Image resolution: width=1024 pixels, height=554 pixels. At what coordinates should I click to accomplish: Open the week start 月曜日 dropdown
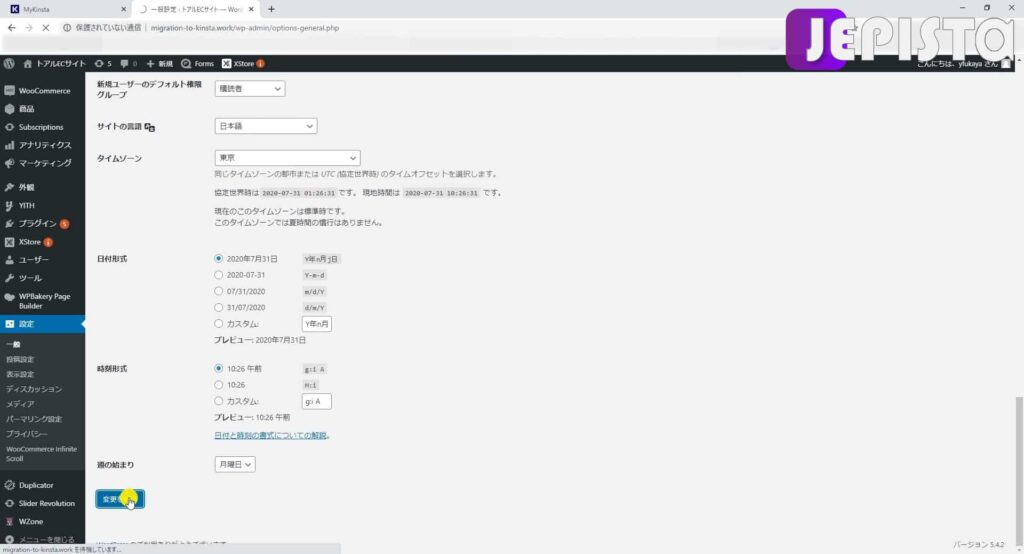[234, 464]
